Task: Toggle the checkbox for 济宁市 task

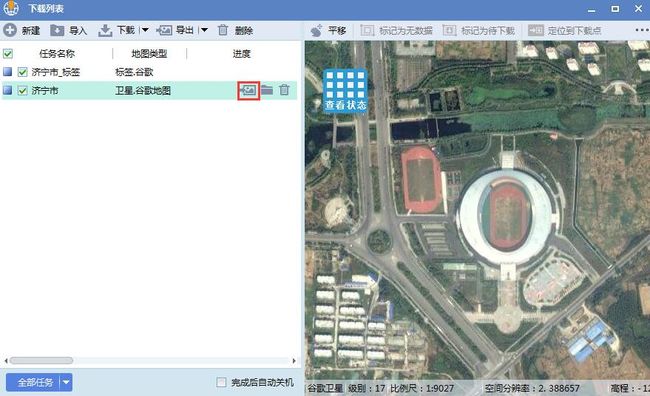Action: [x=22, y=90]
